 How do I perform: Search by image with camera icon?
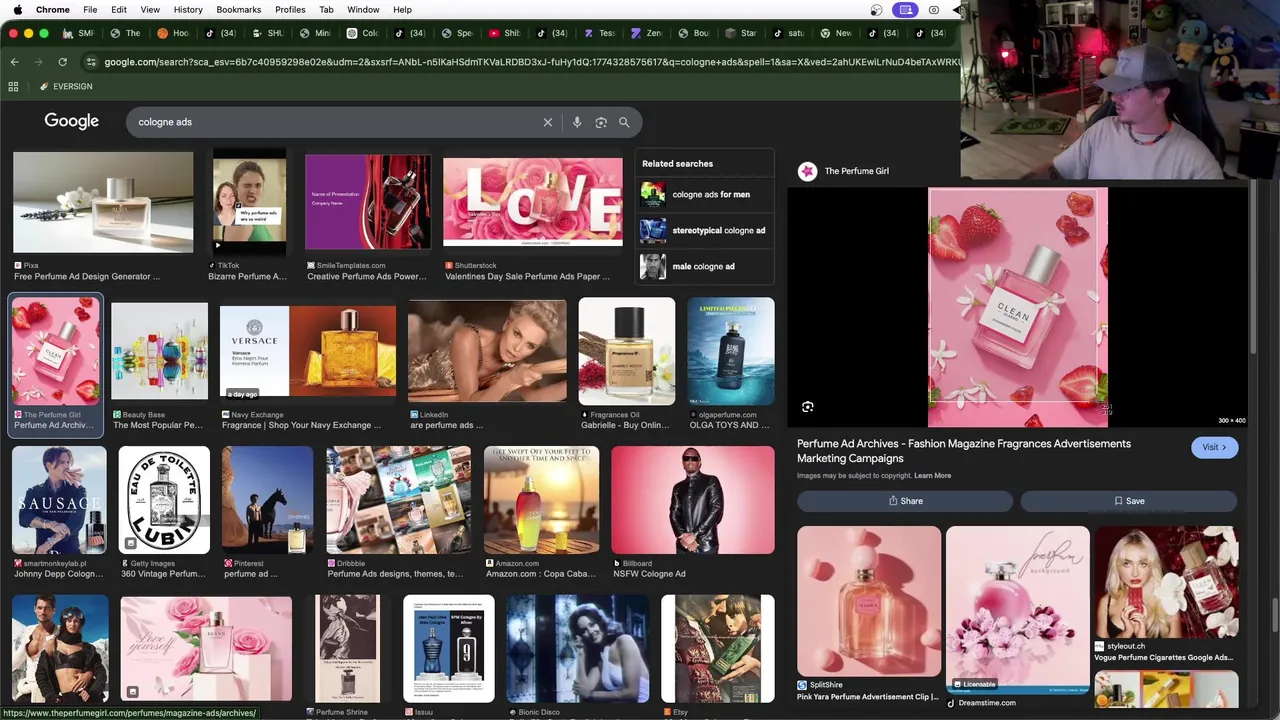point(601,122)
